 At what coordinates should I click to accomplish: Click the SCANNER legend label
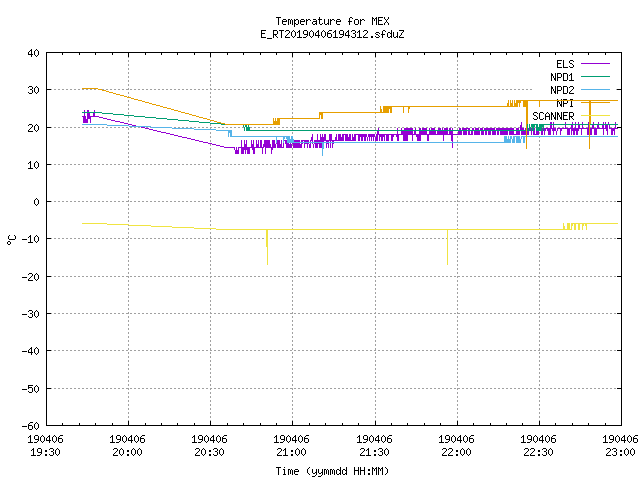553,116
